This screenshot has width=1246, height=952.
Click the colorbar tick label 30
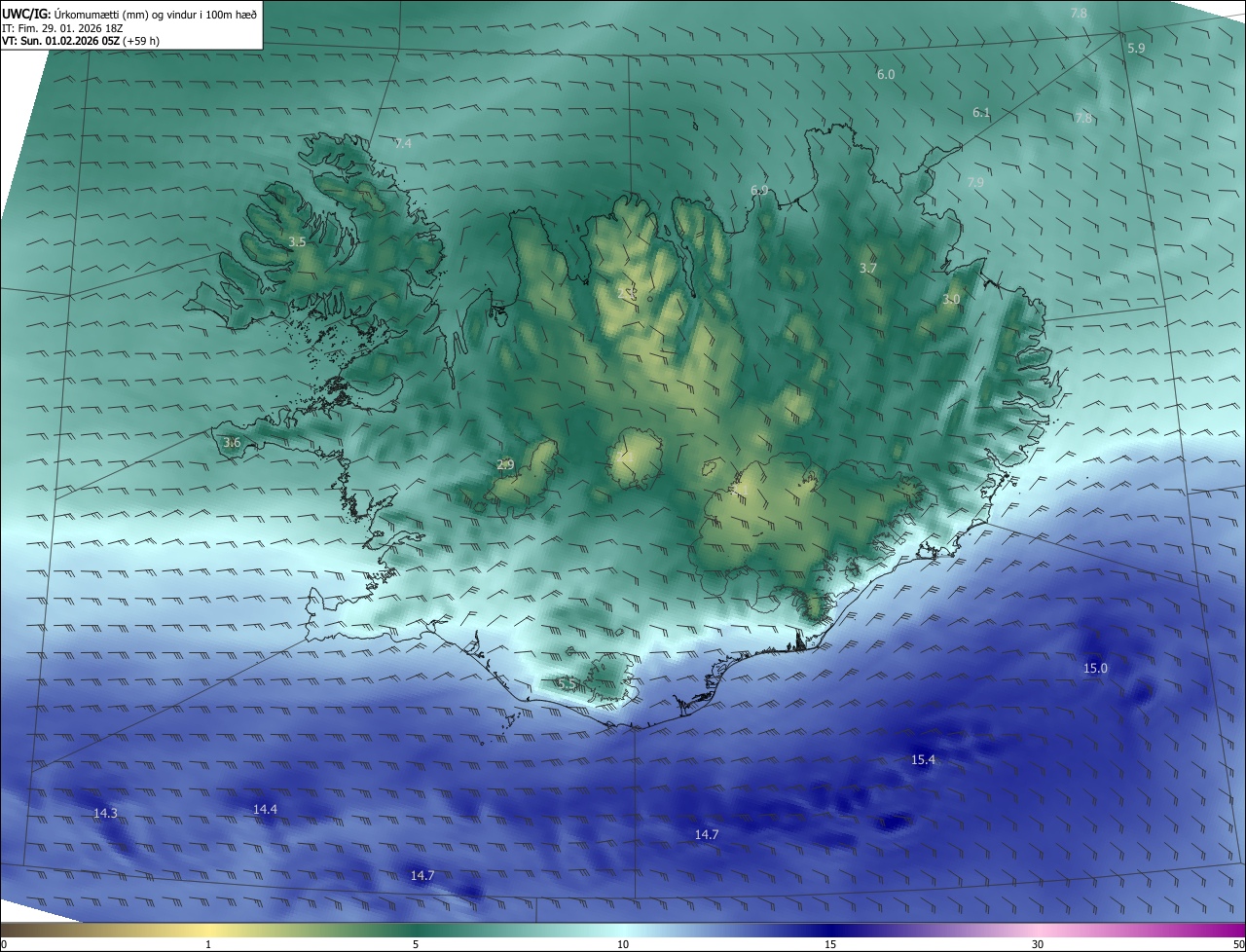(x=1038, y=944)
